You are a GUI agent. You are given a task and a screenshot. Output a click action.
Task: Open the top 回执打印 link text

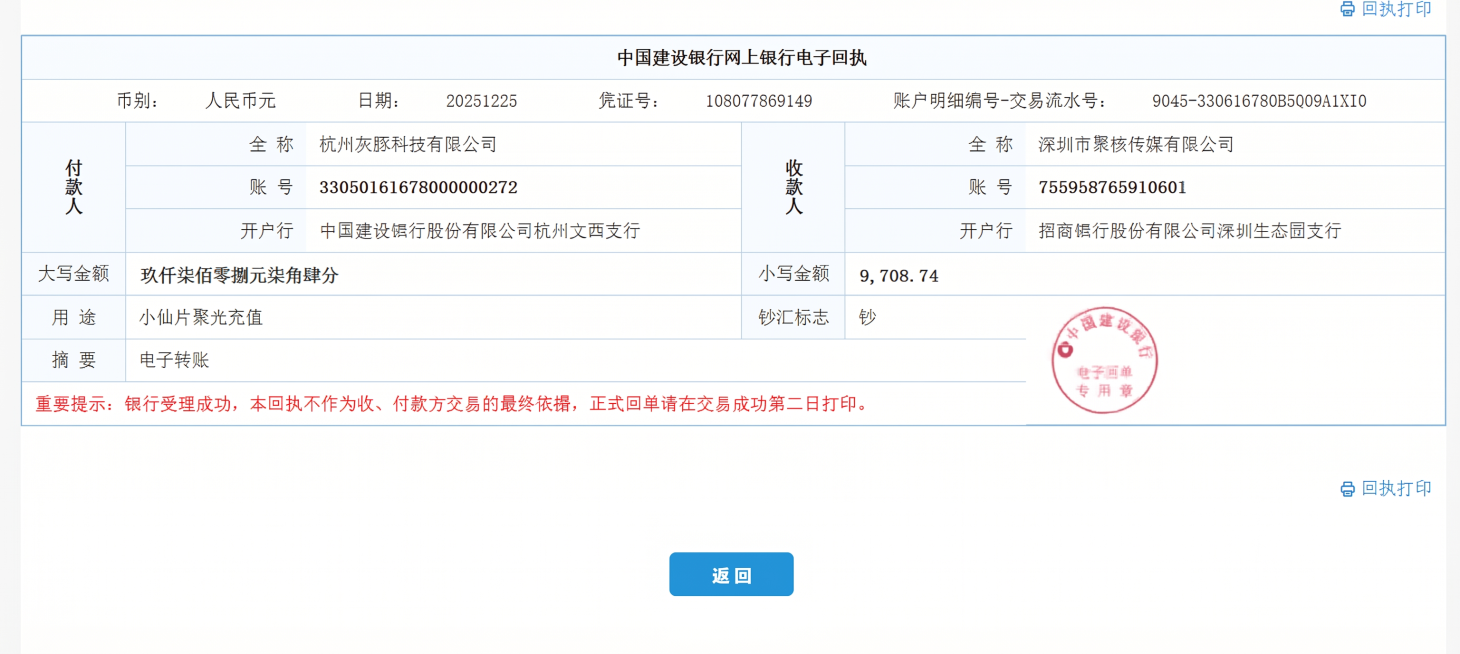point(1396,9)
